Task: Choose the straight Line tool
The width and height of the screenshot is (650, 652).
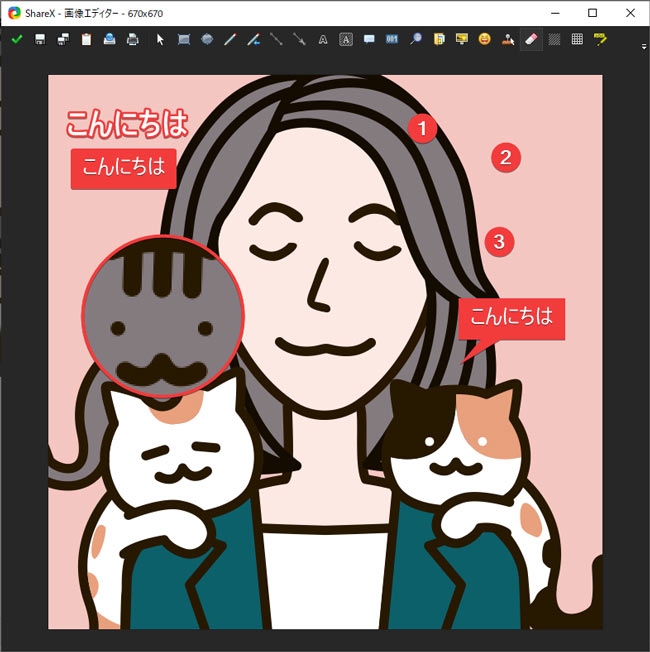Action: coord(276,40)
